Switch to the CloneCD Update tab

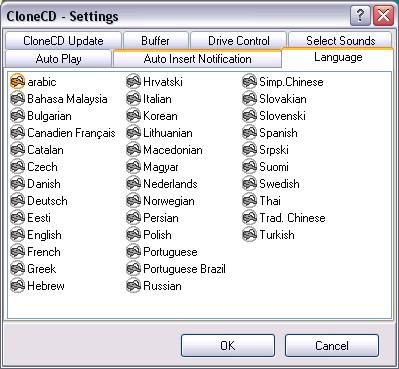(x=63, y=41)
